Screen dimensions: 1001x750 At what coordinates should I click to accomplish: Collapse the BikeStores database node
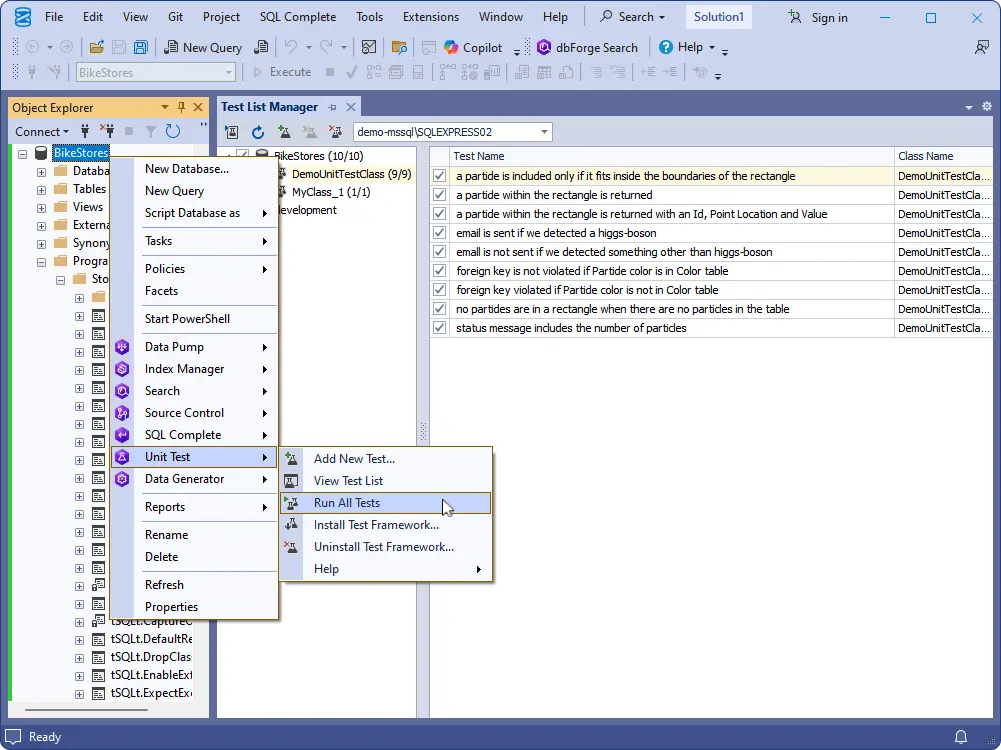(x=23, y=153)
